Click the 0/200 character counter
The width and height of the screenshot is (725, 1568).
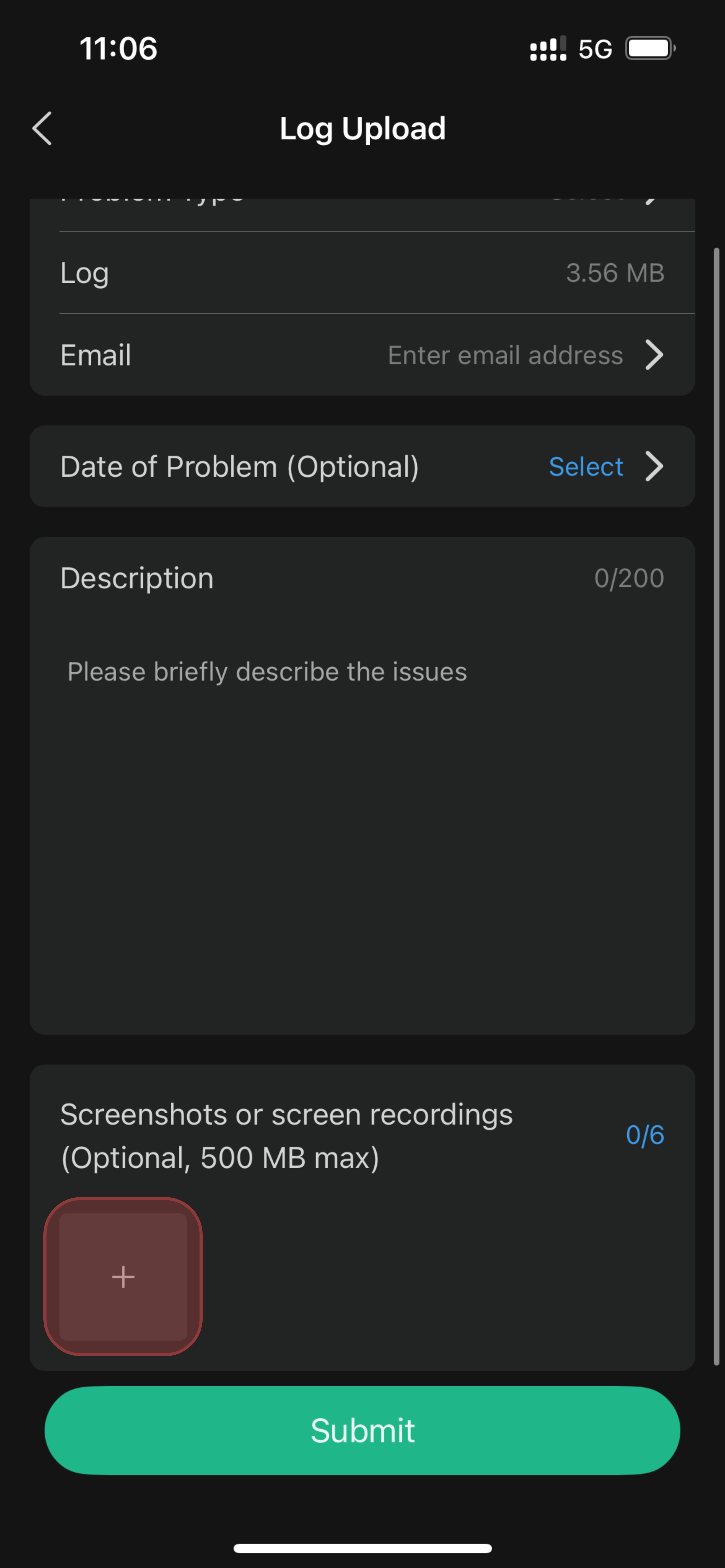[x=629, y=578]
